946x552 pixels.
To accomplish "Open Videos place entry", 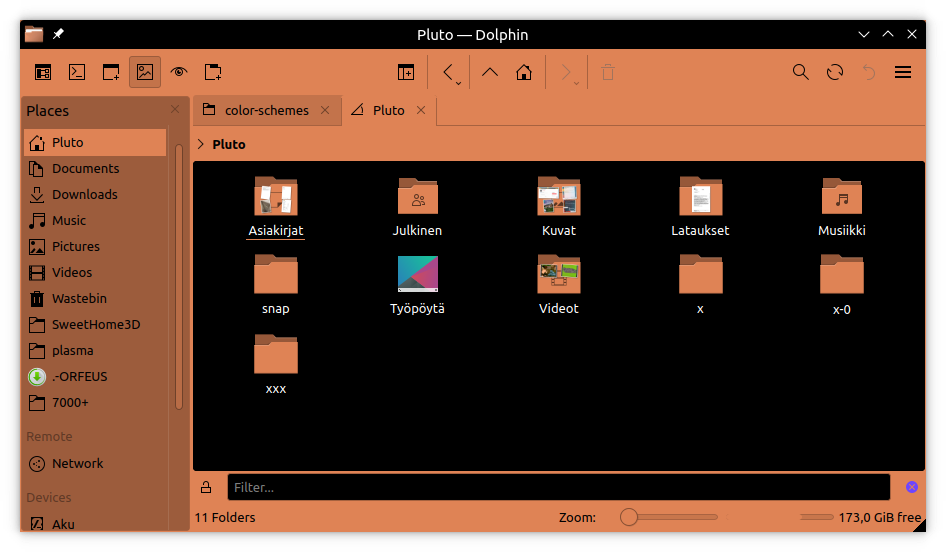I will coord(95,272).
